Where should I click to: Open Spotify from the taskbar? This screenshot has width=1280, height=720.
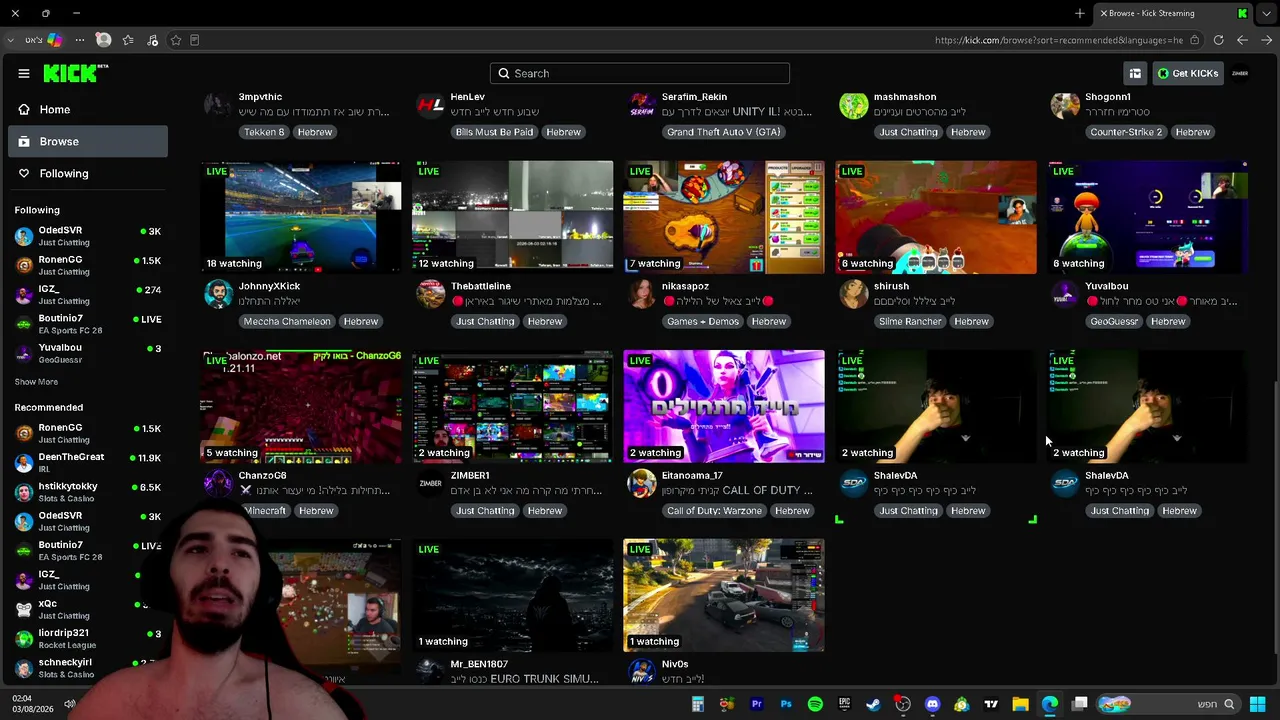(x=815, y=704)
